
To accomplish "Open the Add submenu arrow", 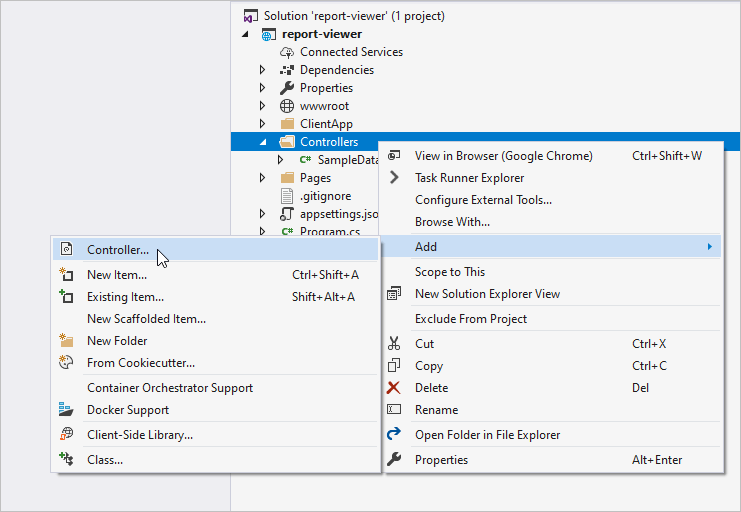I will [x=709, y=247].
